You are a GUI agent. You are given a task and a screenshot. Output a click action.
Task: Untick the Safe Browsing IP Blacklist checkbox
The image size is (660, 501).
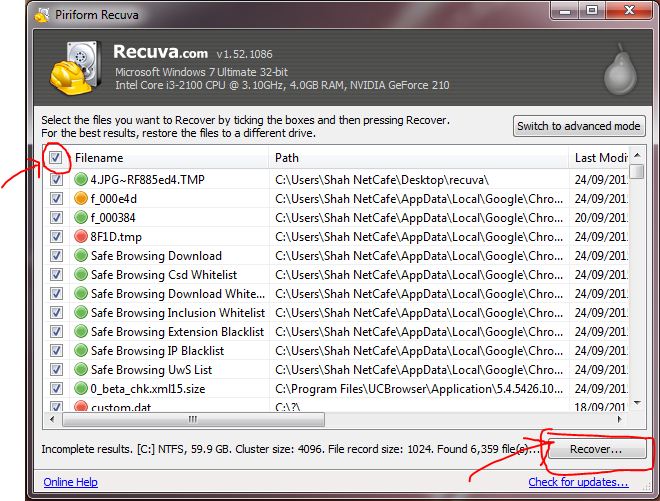[56, 351]
